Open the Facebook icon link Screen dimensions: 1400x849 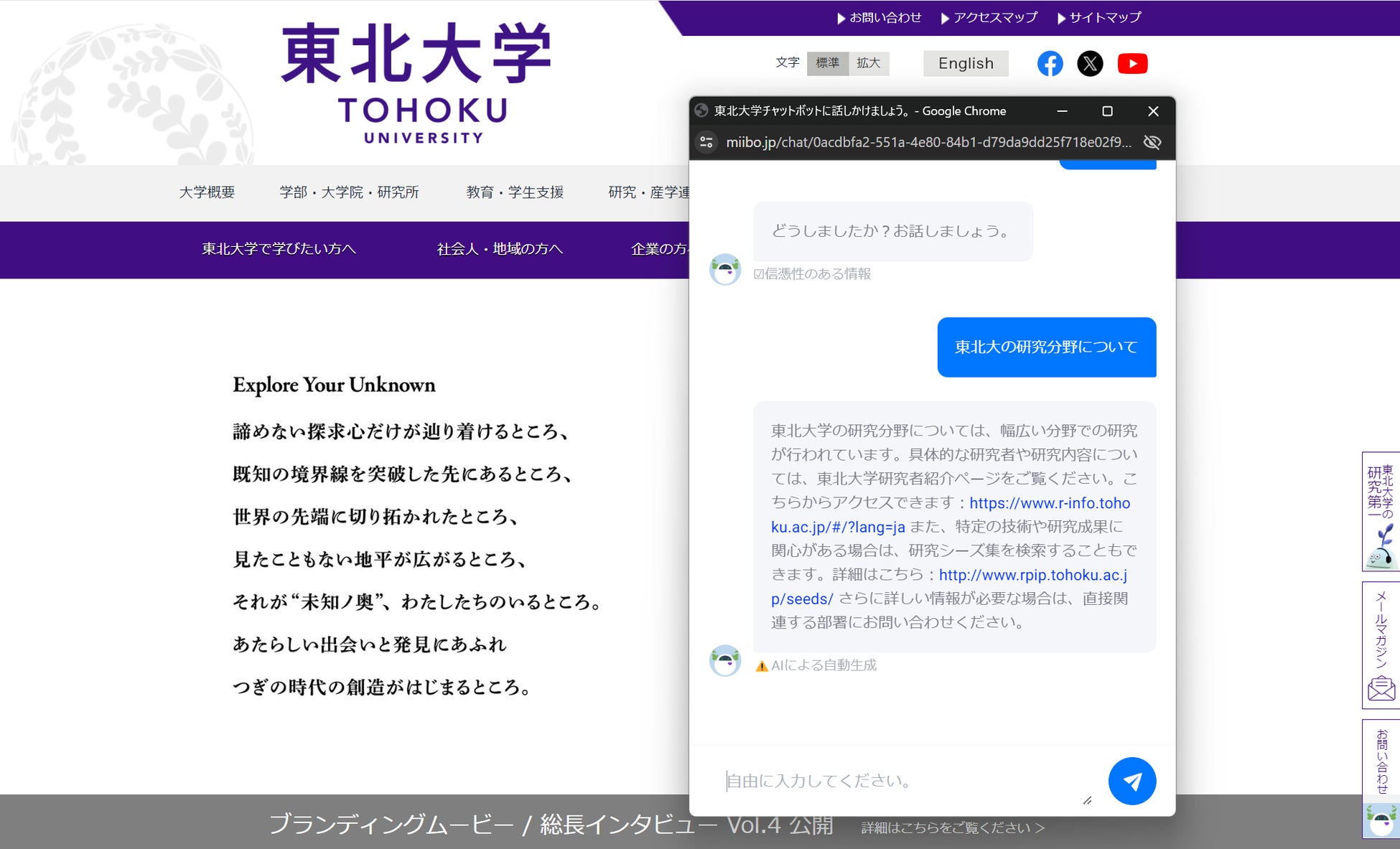pos(1050,64)
